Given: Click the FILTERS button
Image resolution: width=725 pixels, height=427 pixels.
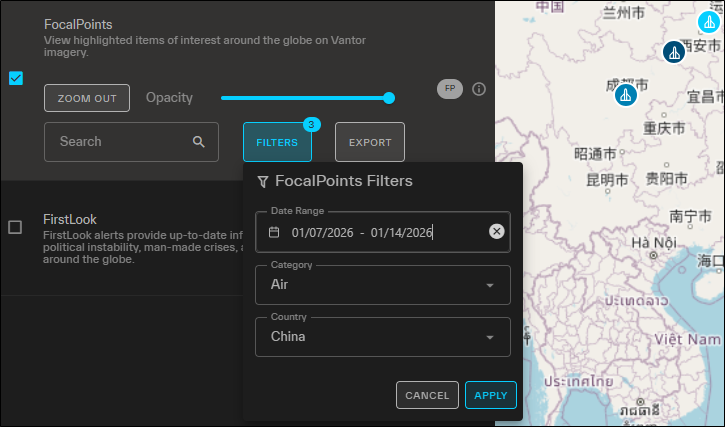Looking at the screenshot, I should 277,143.
